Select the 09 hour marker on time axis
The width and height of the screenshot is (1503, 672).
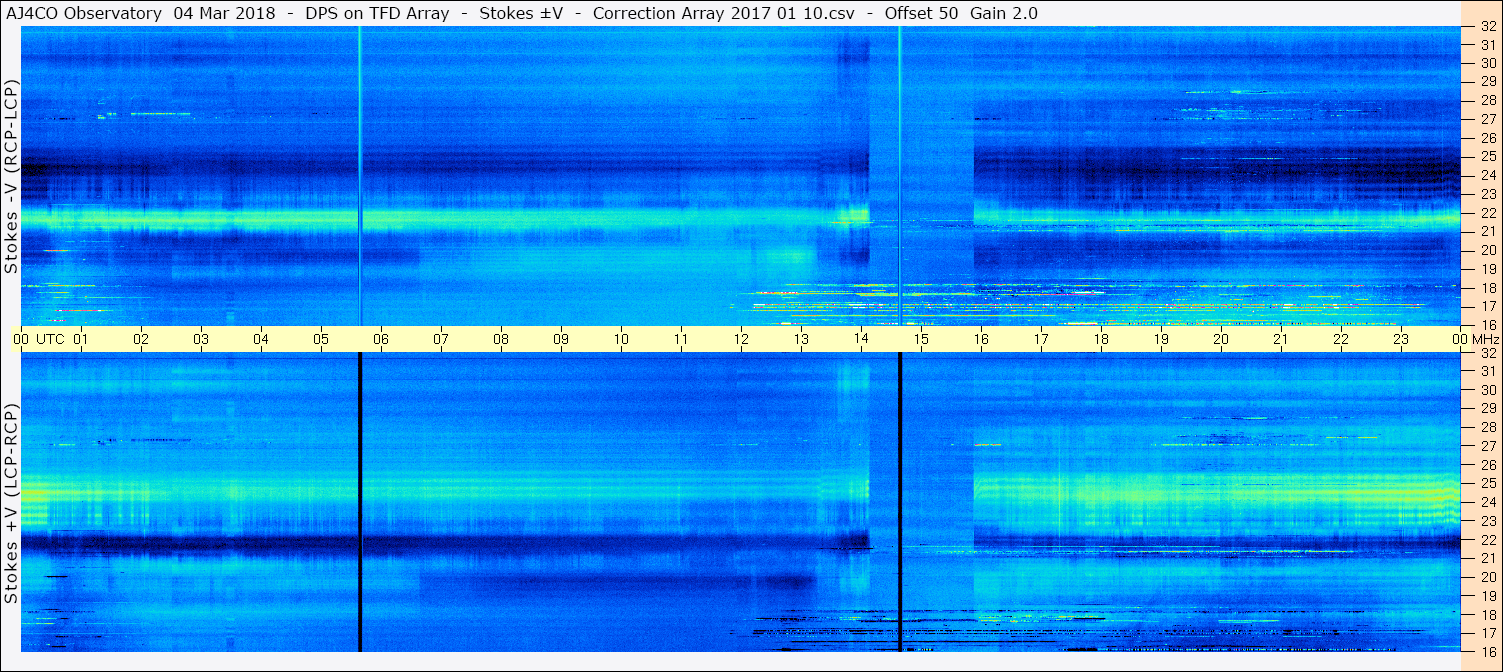click(561, 339)
